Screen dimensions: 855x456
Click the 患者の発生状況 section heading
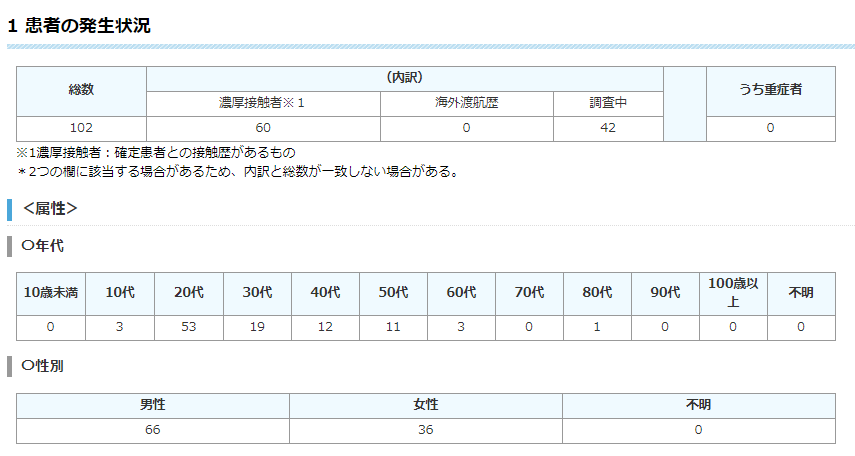pyautogui.click(x=80, y=26)
